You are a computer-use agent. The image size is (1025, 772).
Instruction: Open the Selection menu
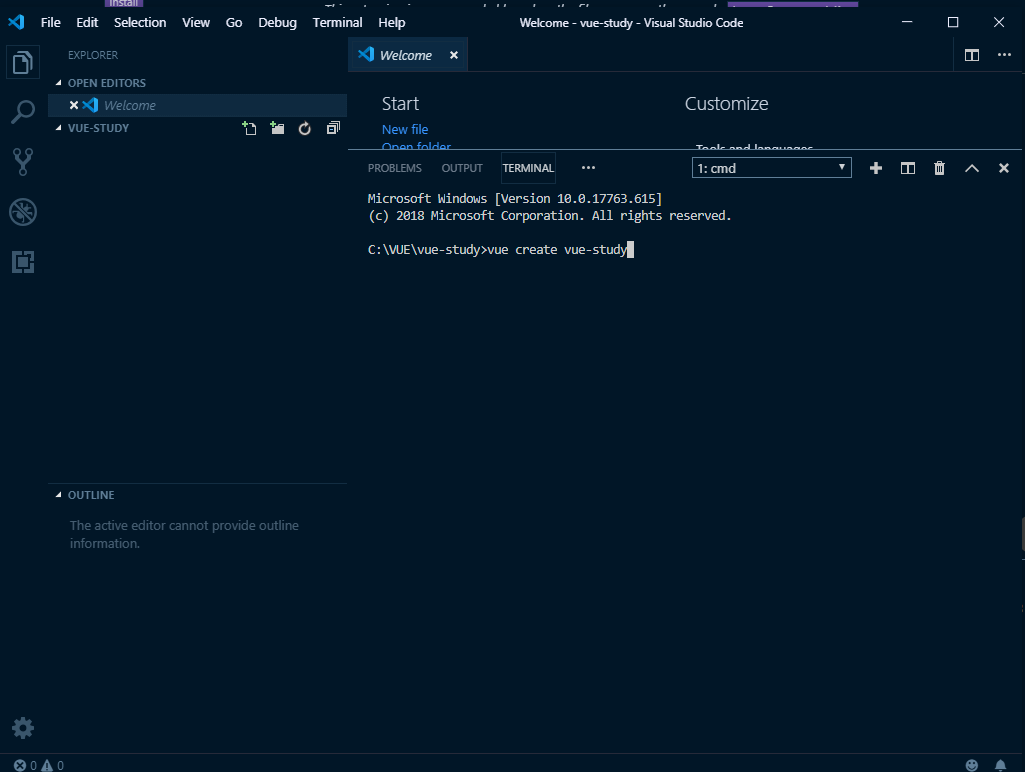point(140,22)
